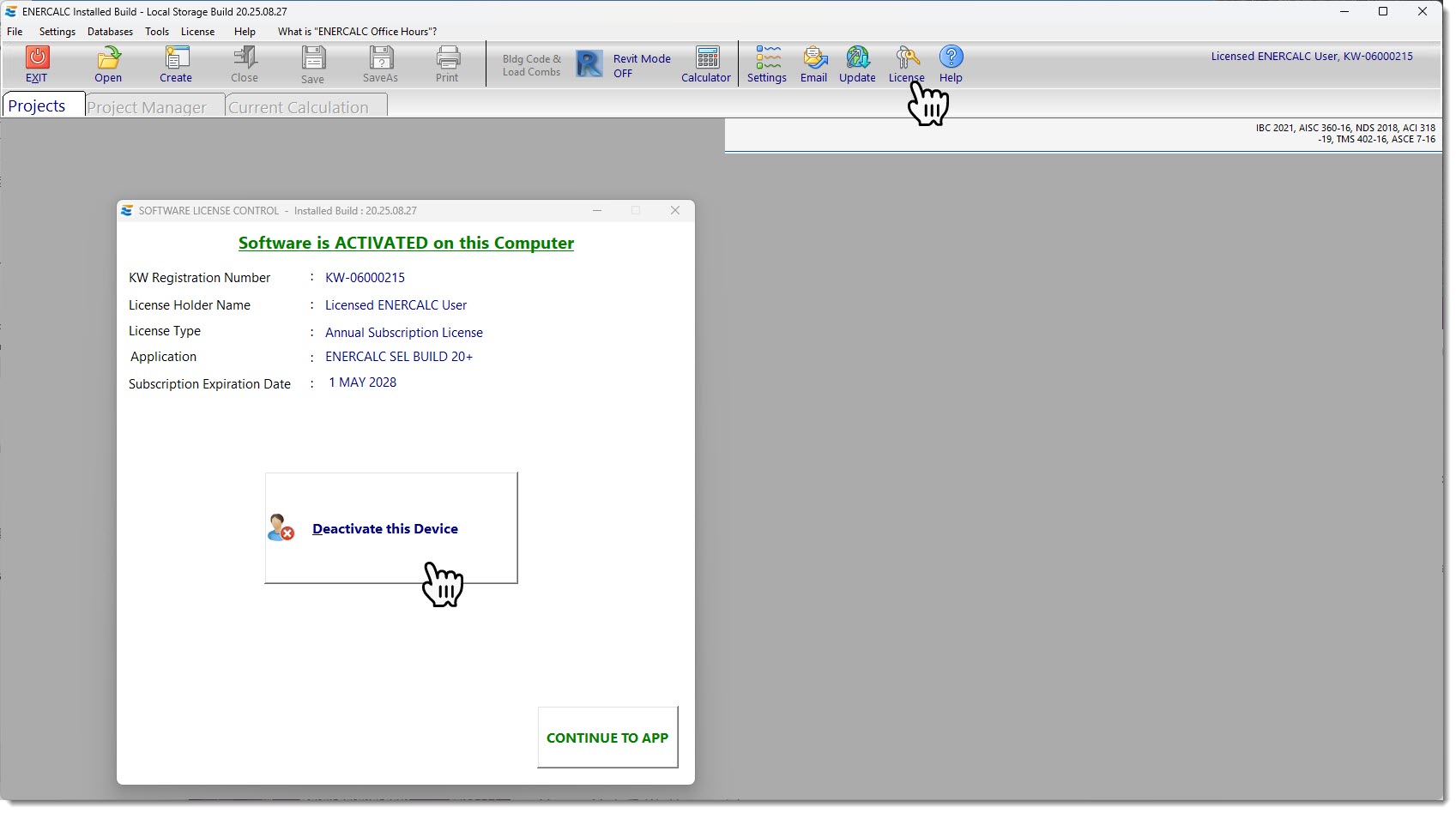This screenshot has width=1456, height=813.
Task: Maximize the main ENERCALC window
Action: coord(1383,11)
